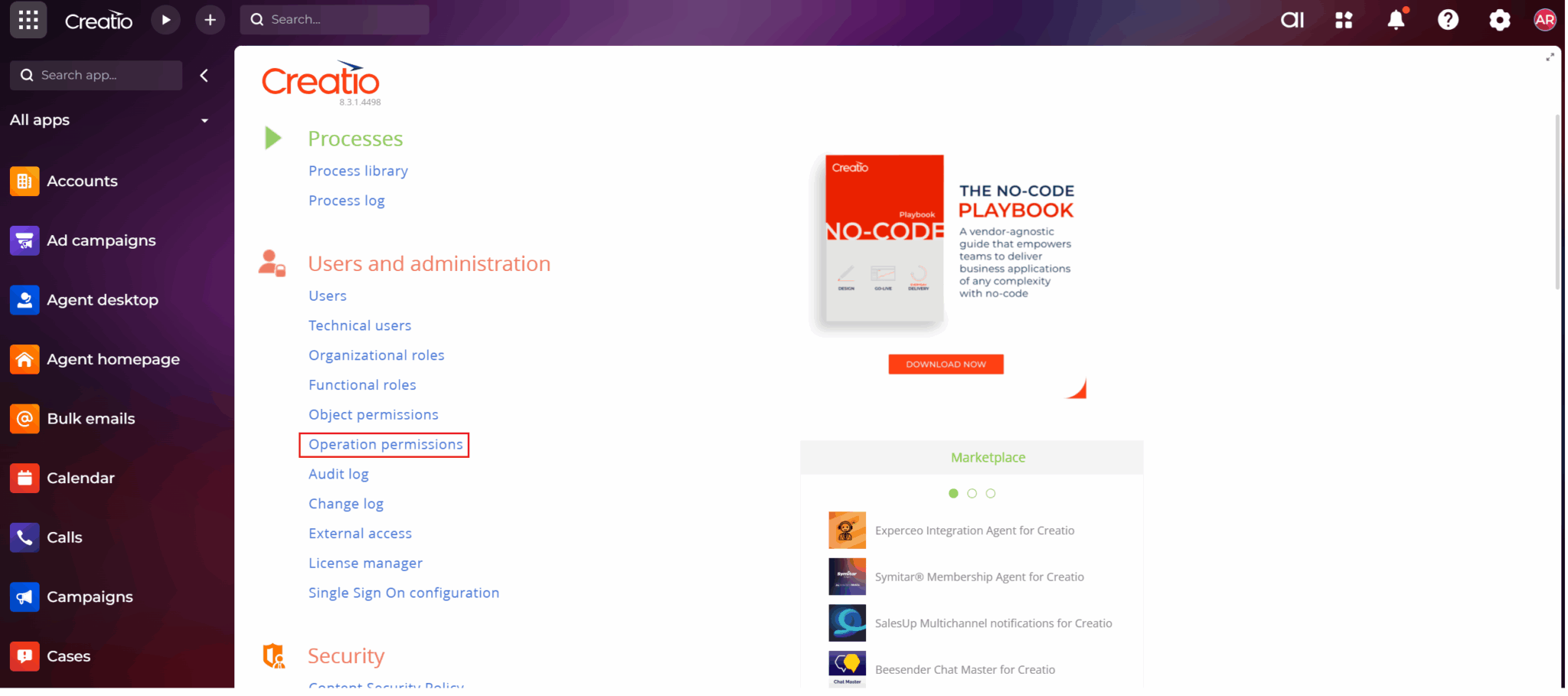Click the Security shield icon
1568x696 pixels.
273,655
